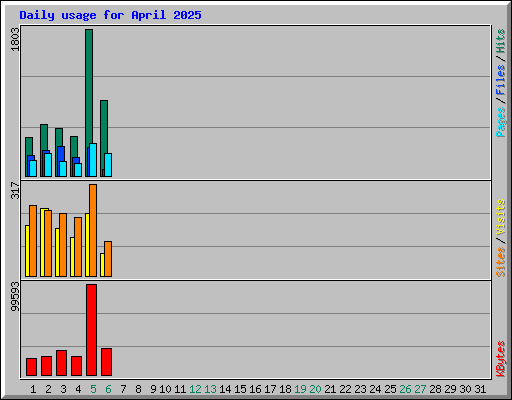Click the chart title Daily usage for April 2025
This screenshot has height=400, width=512.
pyautogui.click(x=110, y=15)
